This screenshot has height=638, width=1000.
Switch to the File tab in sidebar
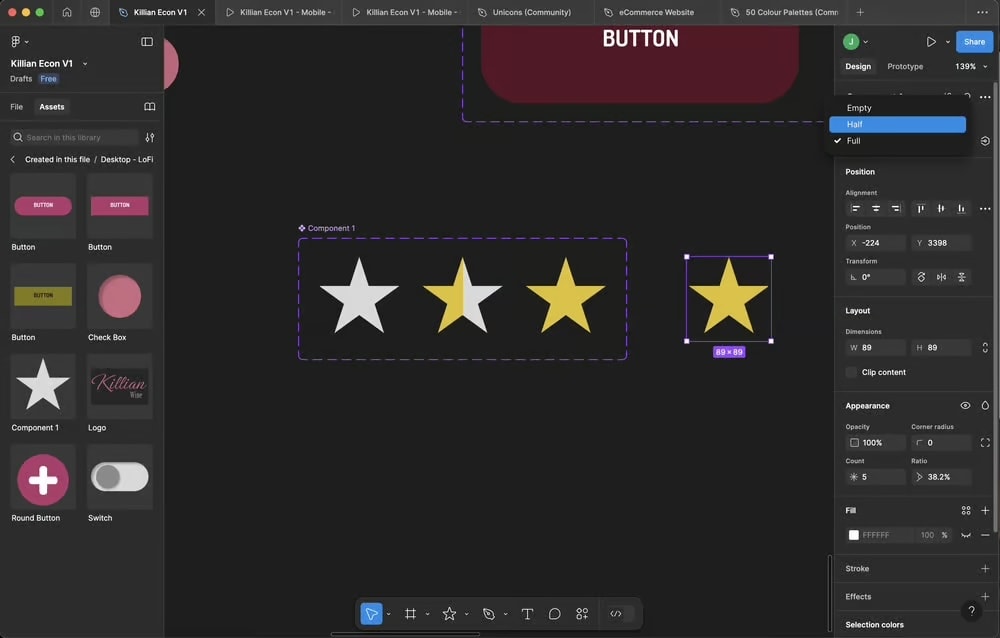[x=17, y=107]
